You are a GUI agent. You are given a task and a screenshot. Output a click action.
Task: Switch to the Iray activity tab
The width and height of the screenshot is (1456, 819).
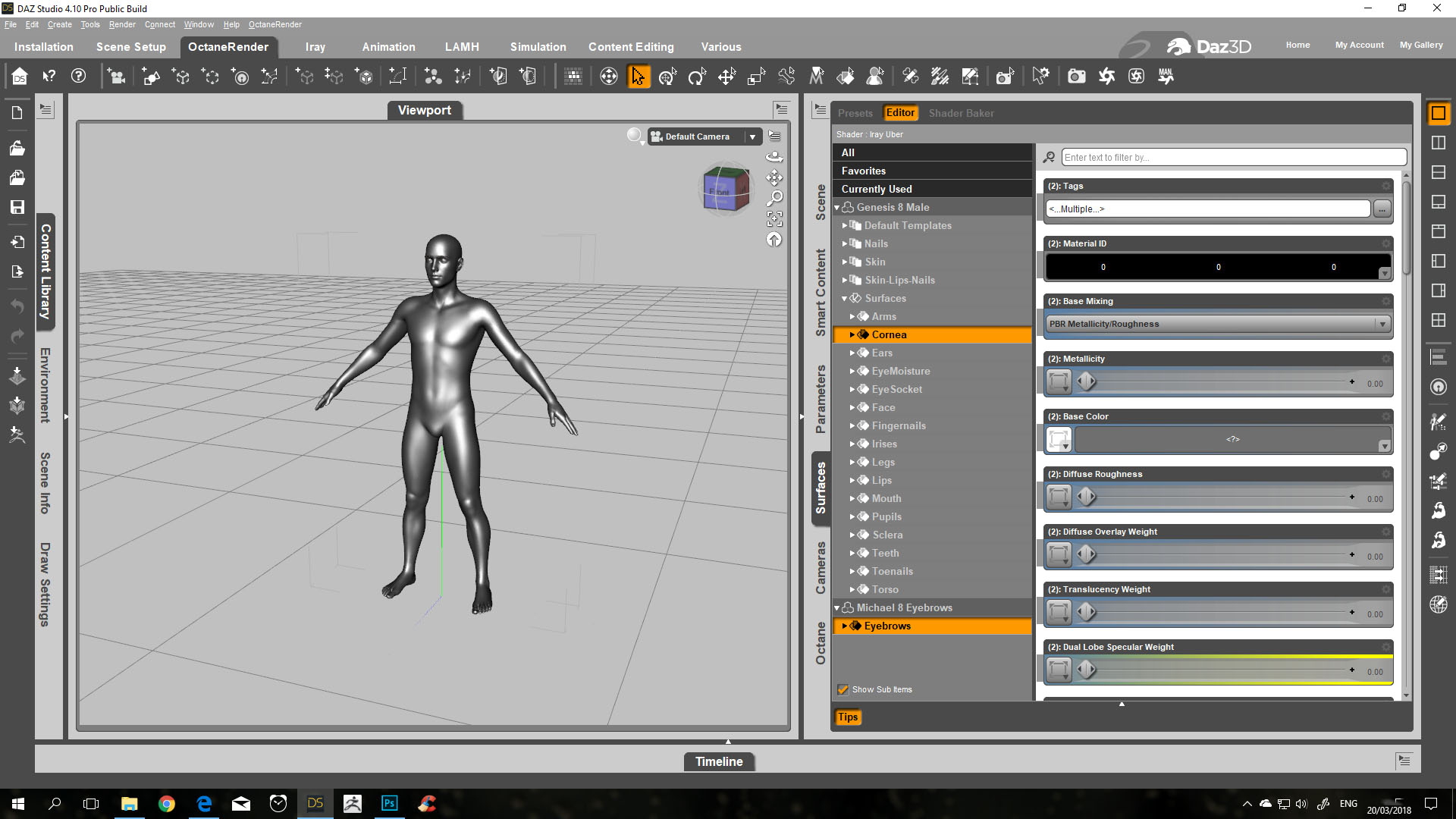[x=315, y=47]
